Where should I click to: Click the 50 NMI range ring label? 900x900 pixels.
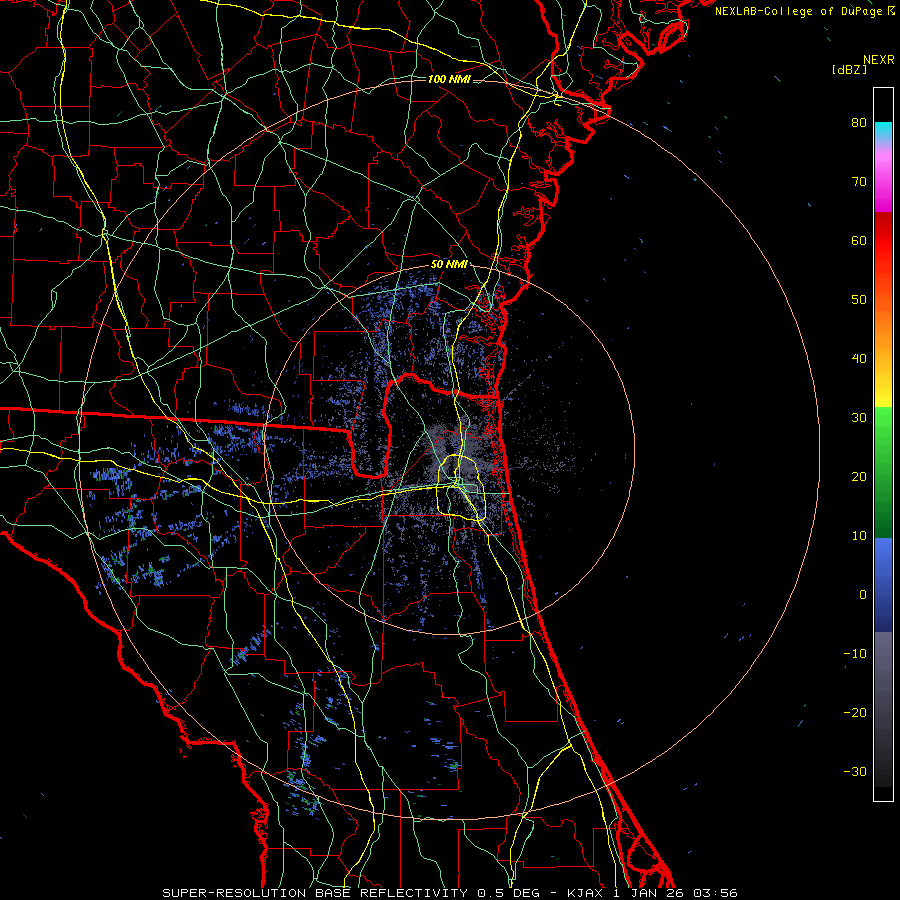pyautogui.click(x=449, y=265)
